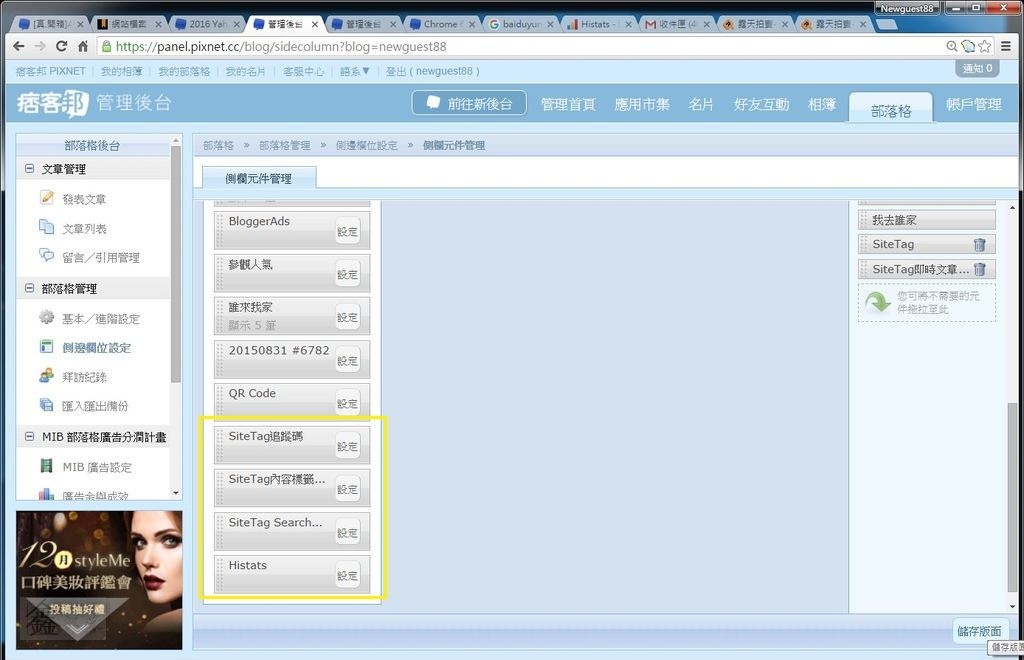Go to the browser home page
The width and height of the screenshot is (1024, 660).
83,46
